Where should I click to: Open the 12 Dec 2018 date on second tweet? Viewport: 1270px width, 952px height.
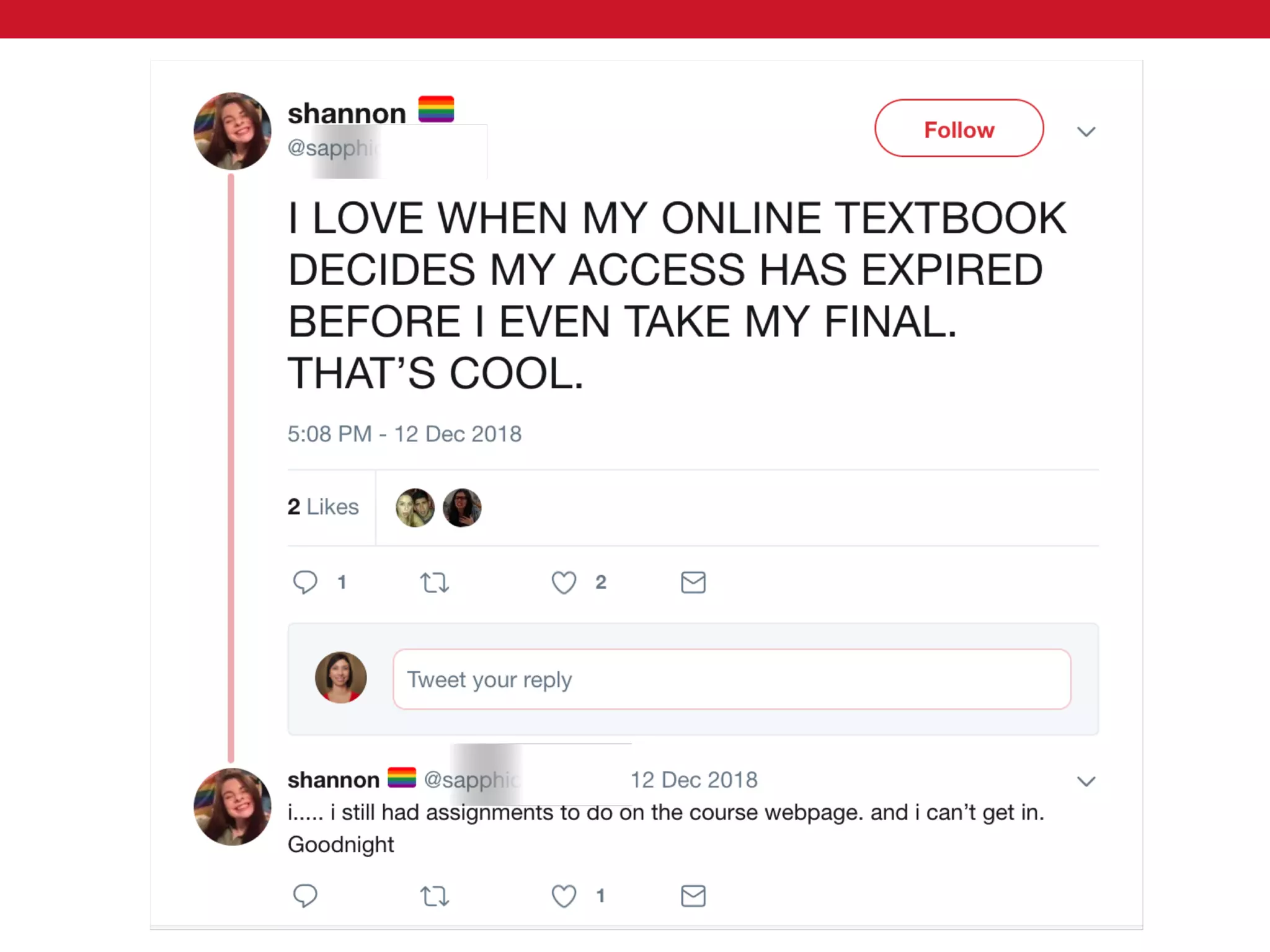point(694,780)
